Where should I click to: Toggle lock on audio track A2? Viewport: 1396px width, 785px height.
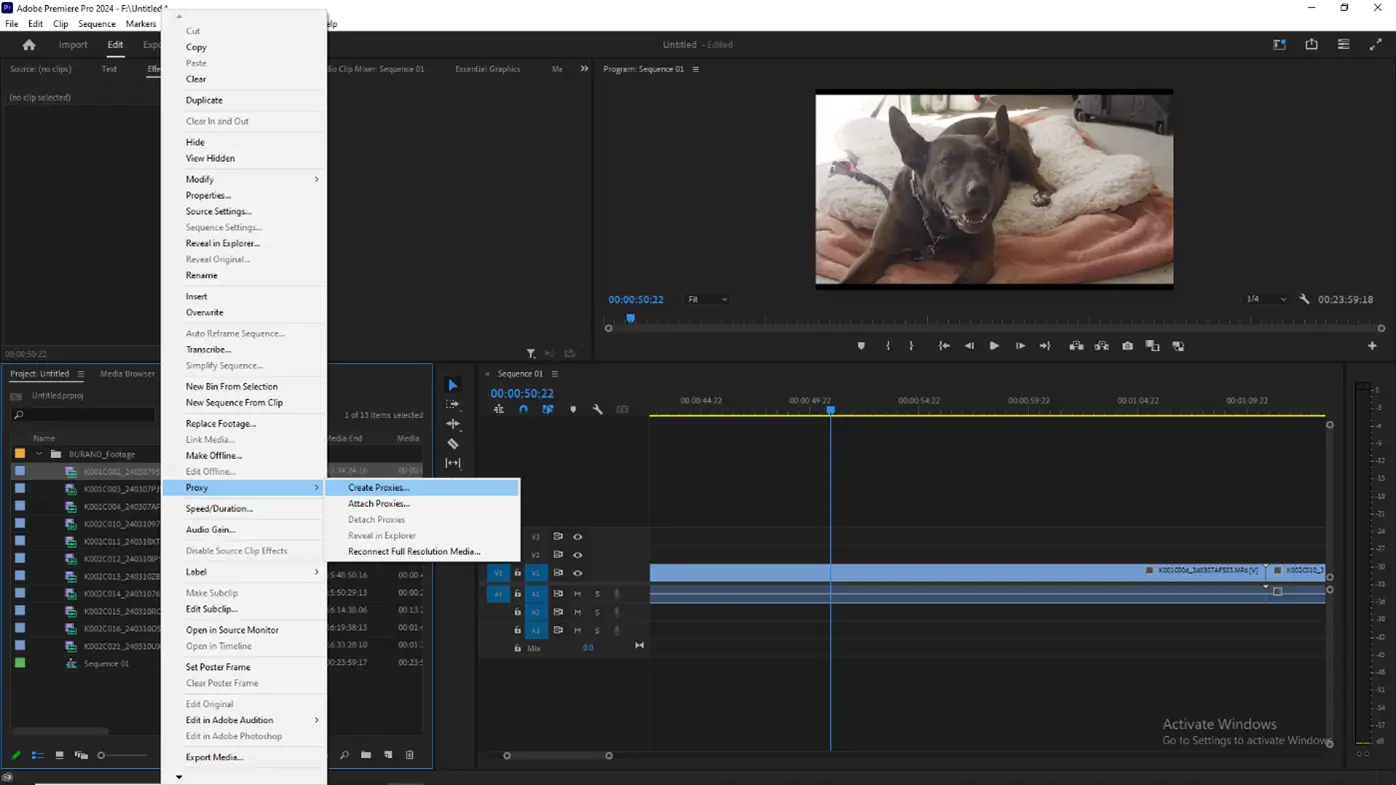tap(517, 612)
